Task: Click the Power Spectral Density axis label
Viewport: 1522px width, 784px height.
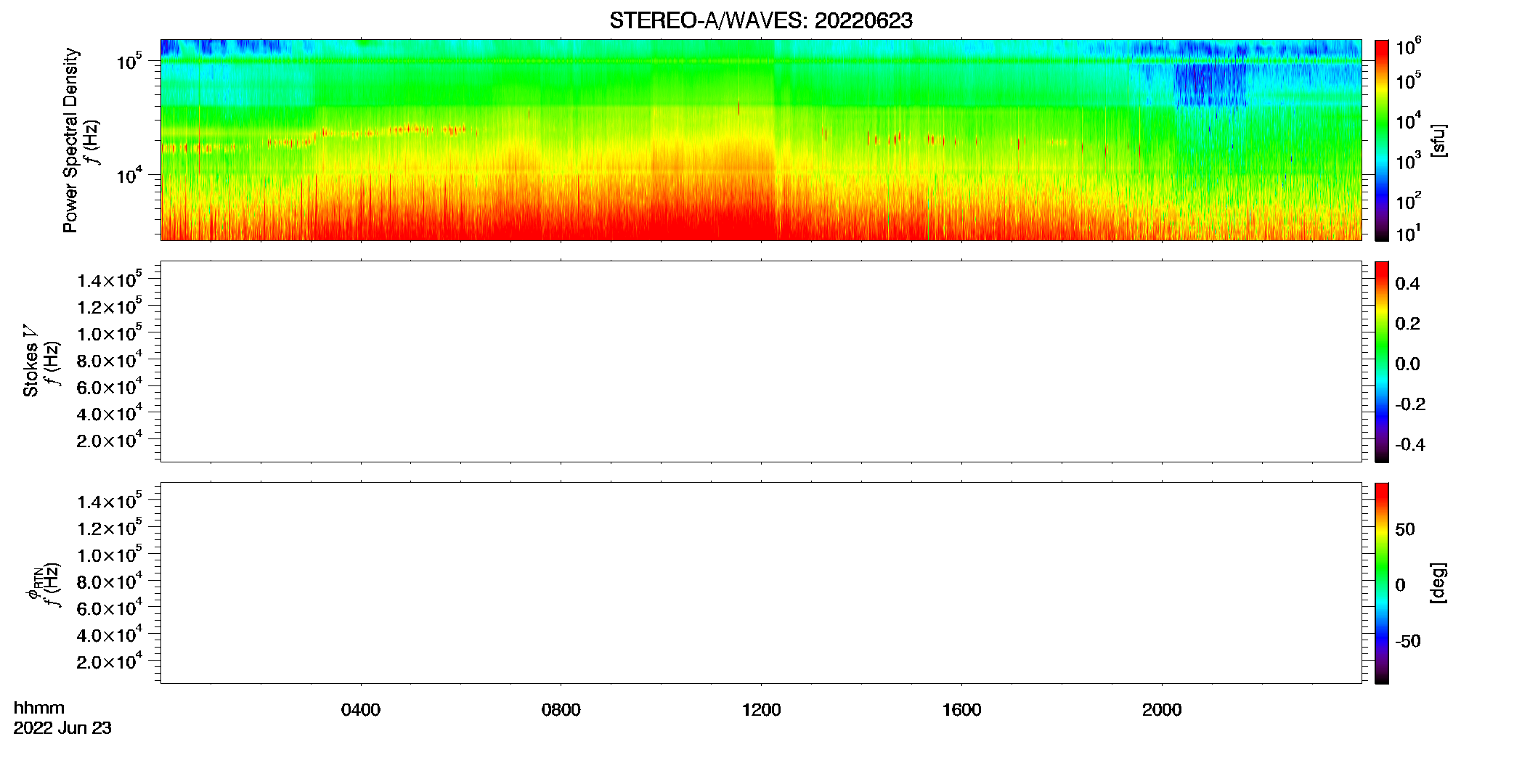Action: (x=70, y=140)
